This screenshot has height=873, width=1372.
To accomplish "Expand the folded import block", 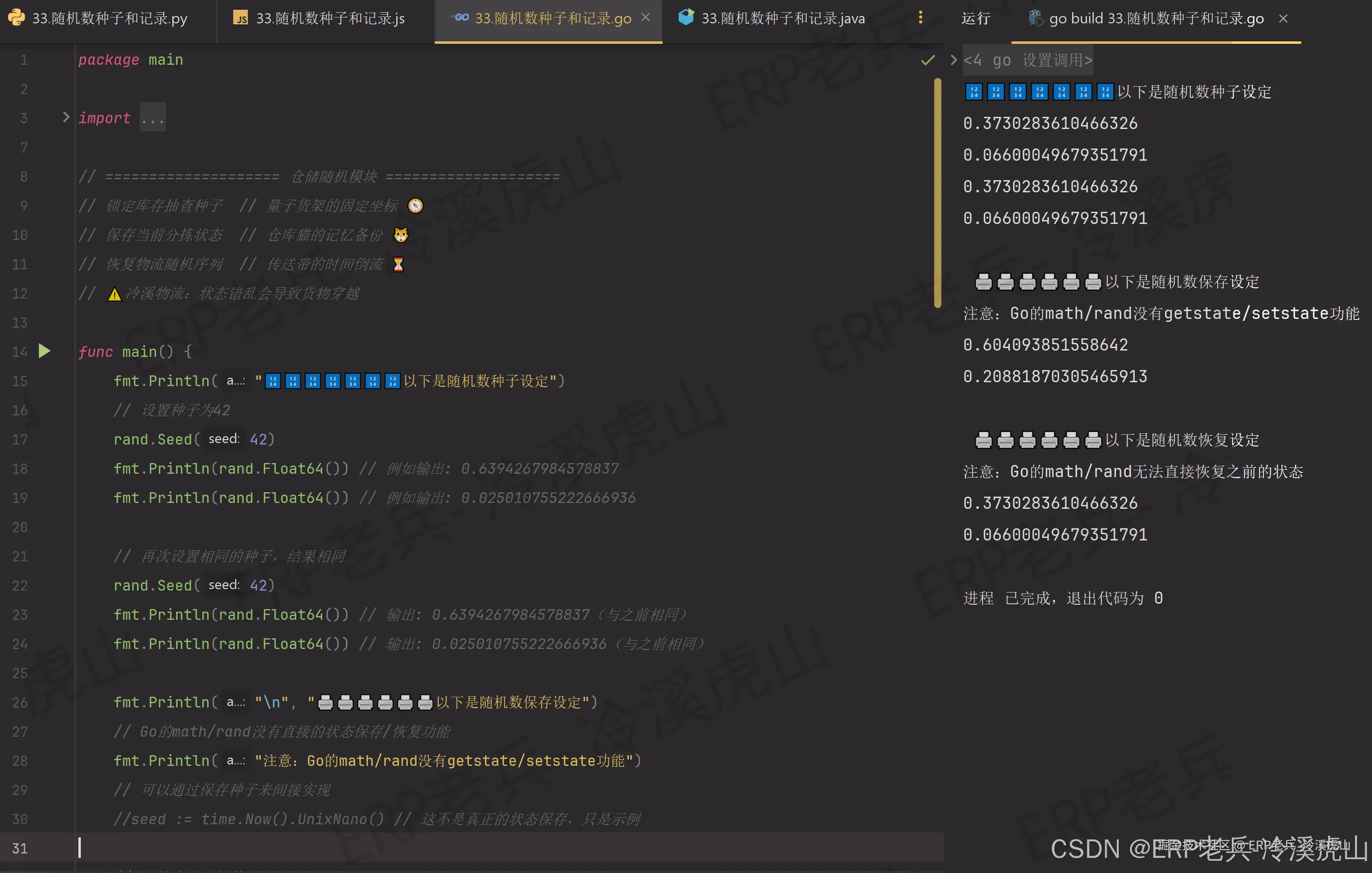I will click(x=66, y=117).
